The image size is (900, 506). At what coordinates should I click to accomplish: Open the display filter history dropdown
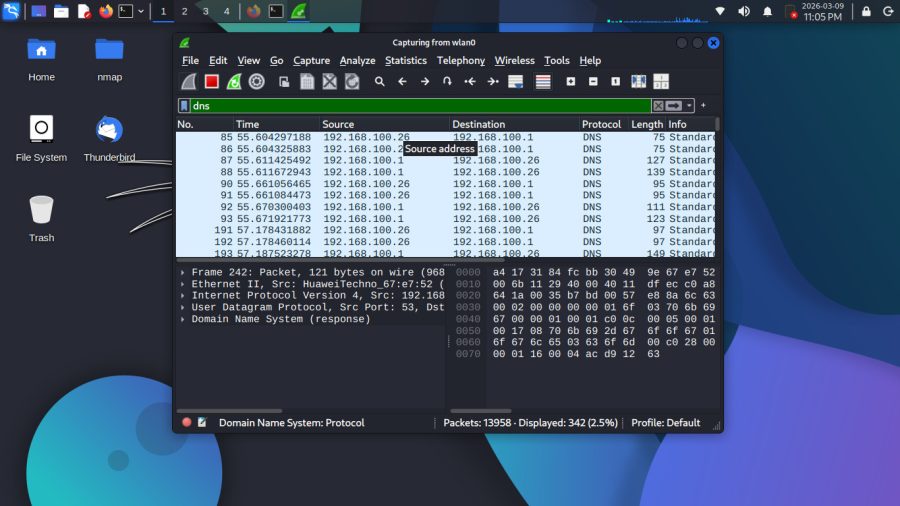689,105
